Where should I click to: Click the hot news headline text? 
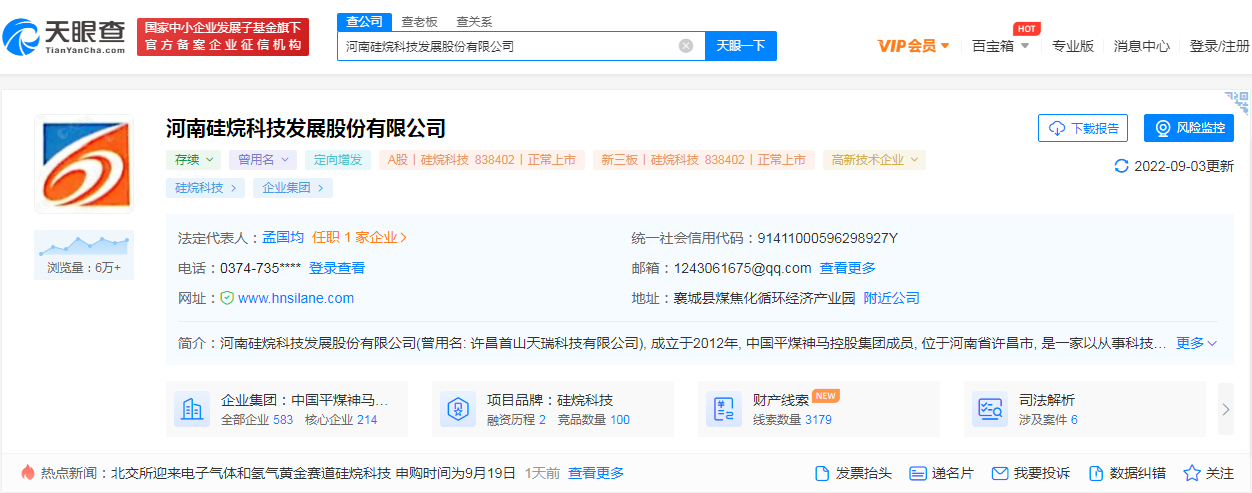313,473
